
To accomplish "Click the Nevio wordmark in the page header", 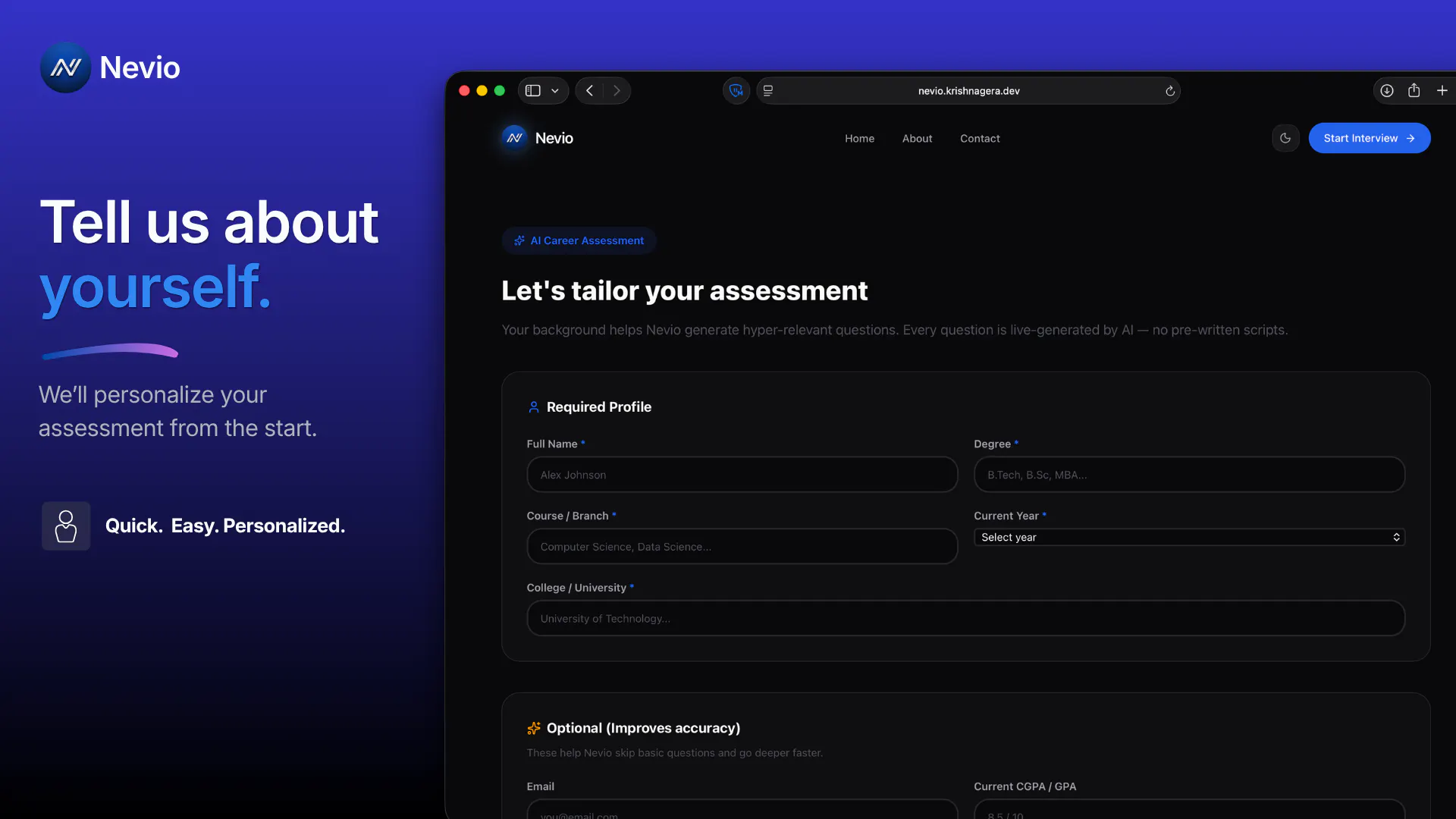I will pyautogui.click(x=554, y=138).
